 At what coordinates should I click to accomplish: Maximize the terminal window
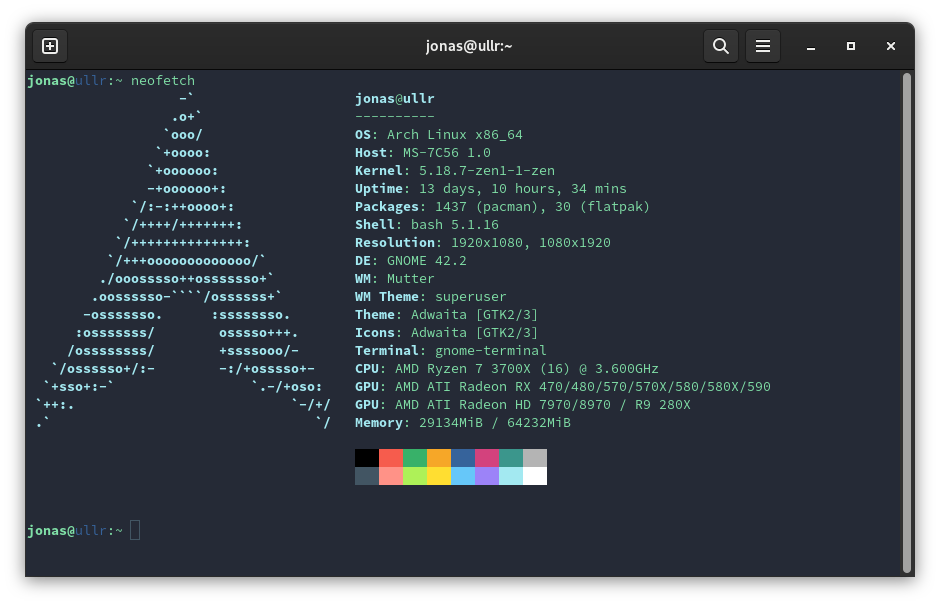[851, 46]
